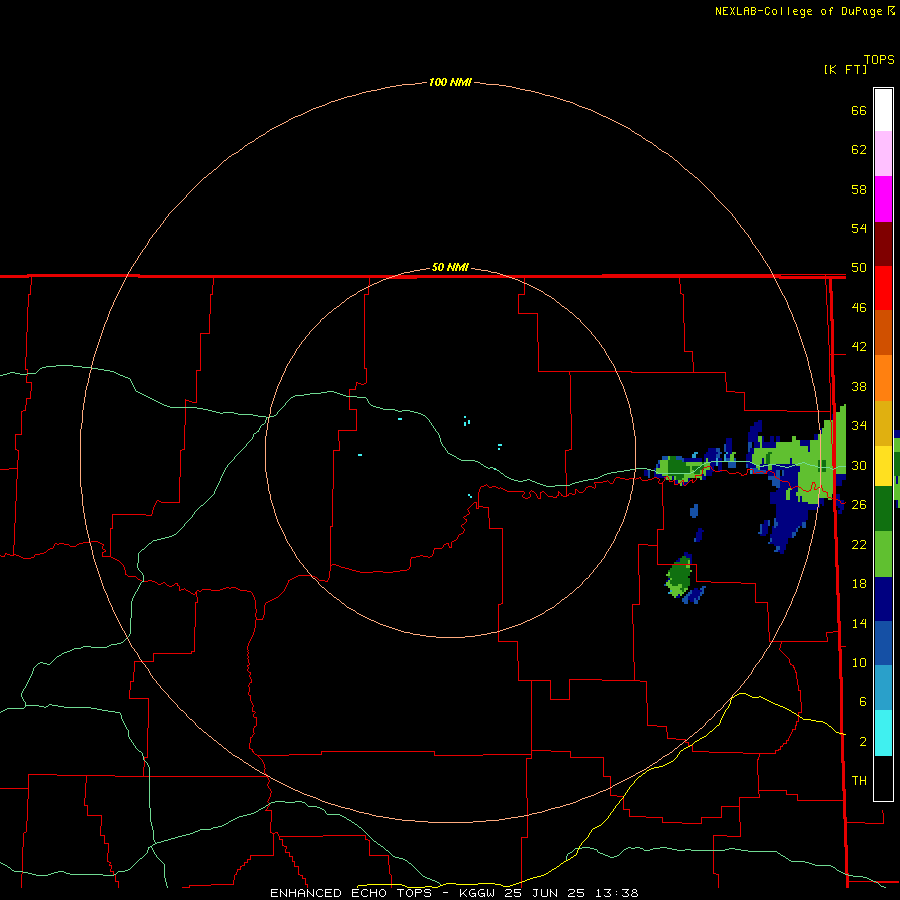Select the dark maroon legend swatch
The height and width of the screenshot is (900, 900).
point(883,244)
